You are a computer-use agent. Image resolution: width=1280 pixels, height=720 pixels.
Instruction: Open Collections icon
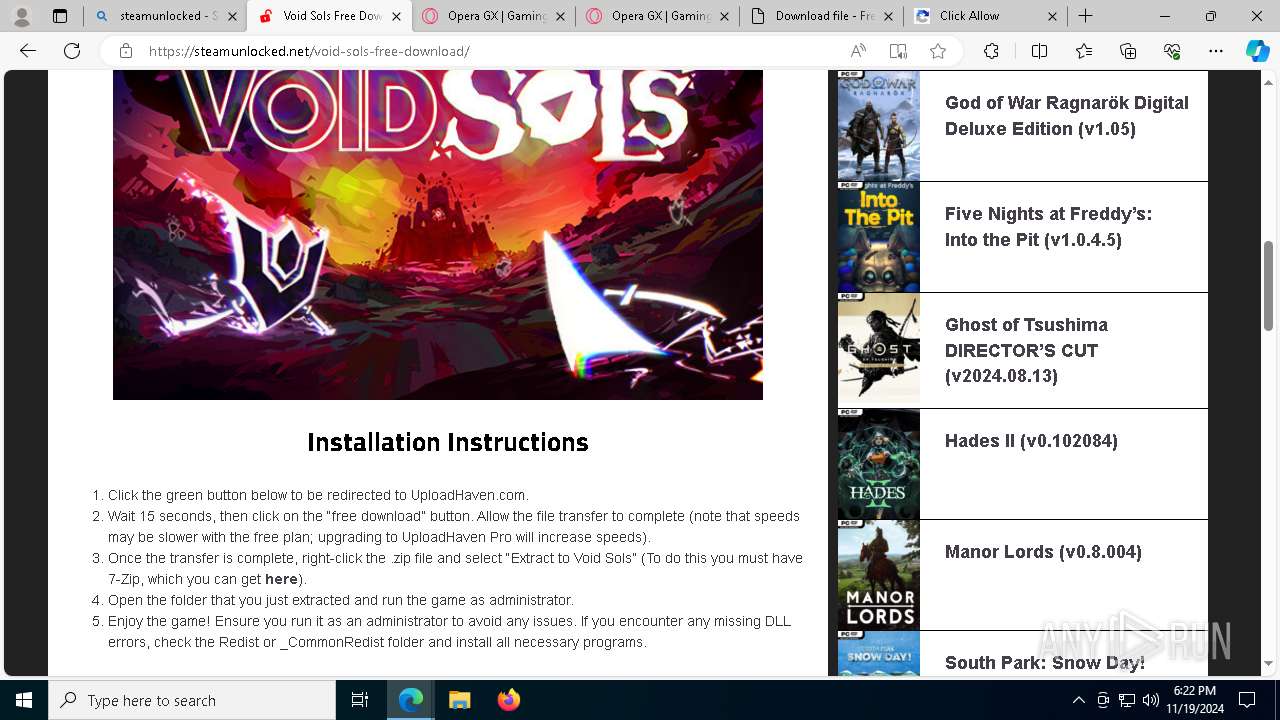[x=1128, y=51]
